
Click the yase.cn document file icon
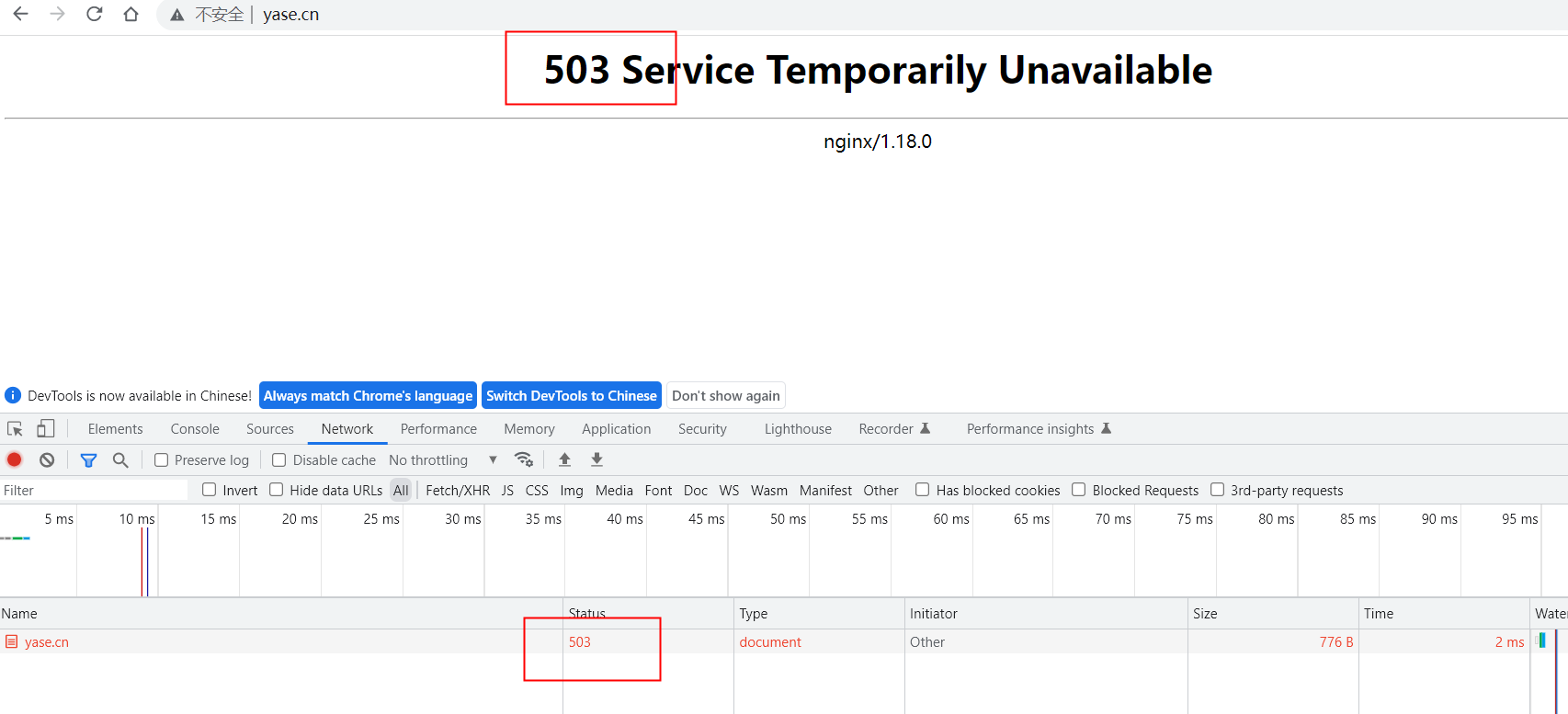(x=12, y=641)
